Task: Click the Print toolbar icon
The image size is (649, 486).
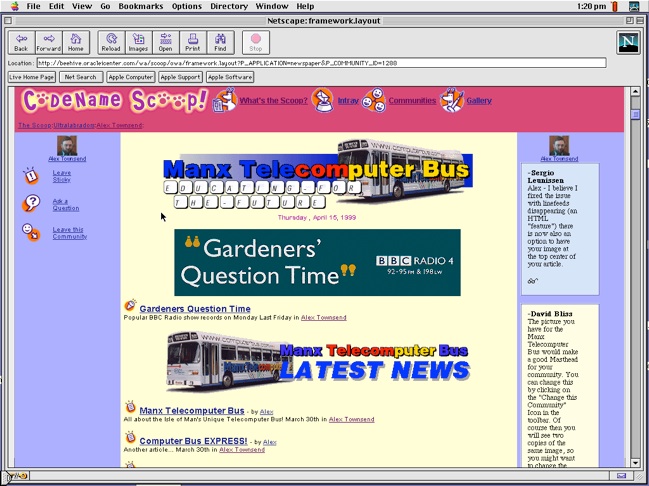Action: [x=192, y=42]
